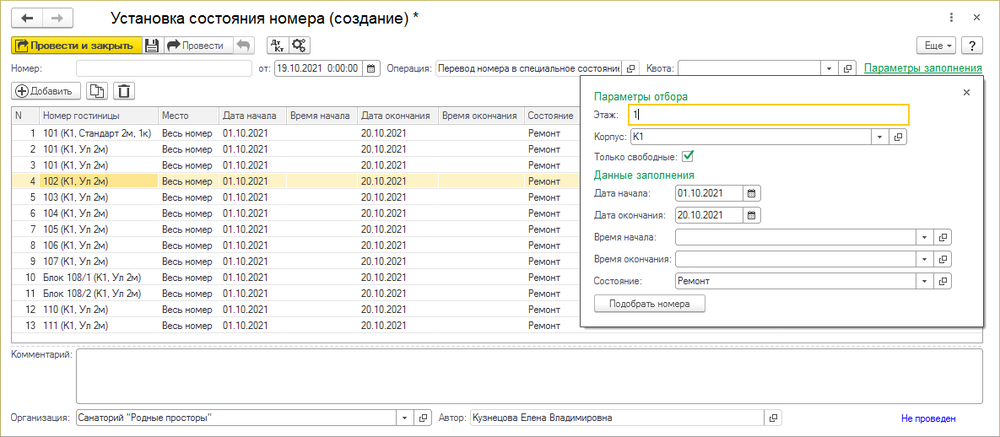Copy the selected row with copy icon
This screenshot has height=437, width=1000.
tap(97, 91)
